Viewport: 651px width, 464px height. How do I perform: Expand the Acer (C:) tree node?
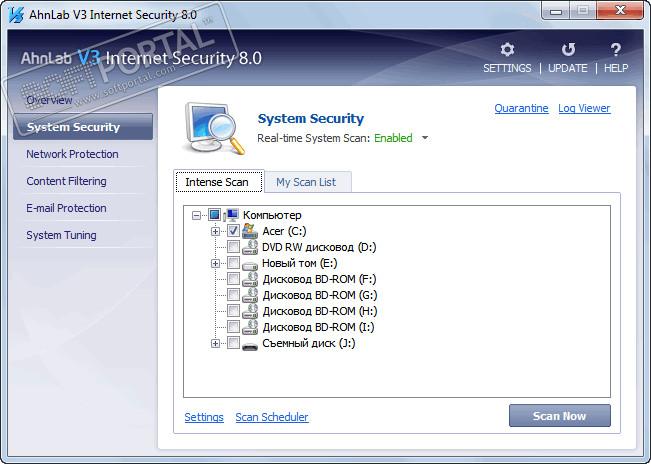pyautogui.click(x=215, y=231)
